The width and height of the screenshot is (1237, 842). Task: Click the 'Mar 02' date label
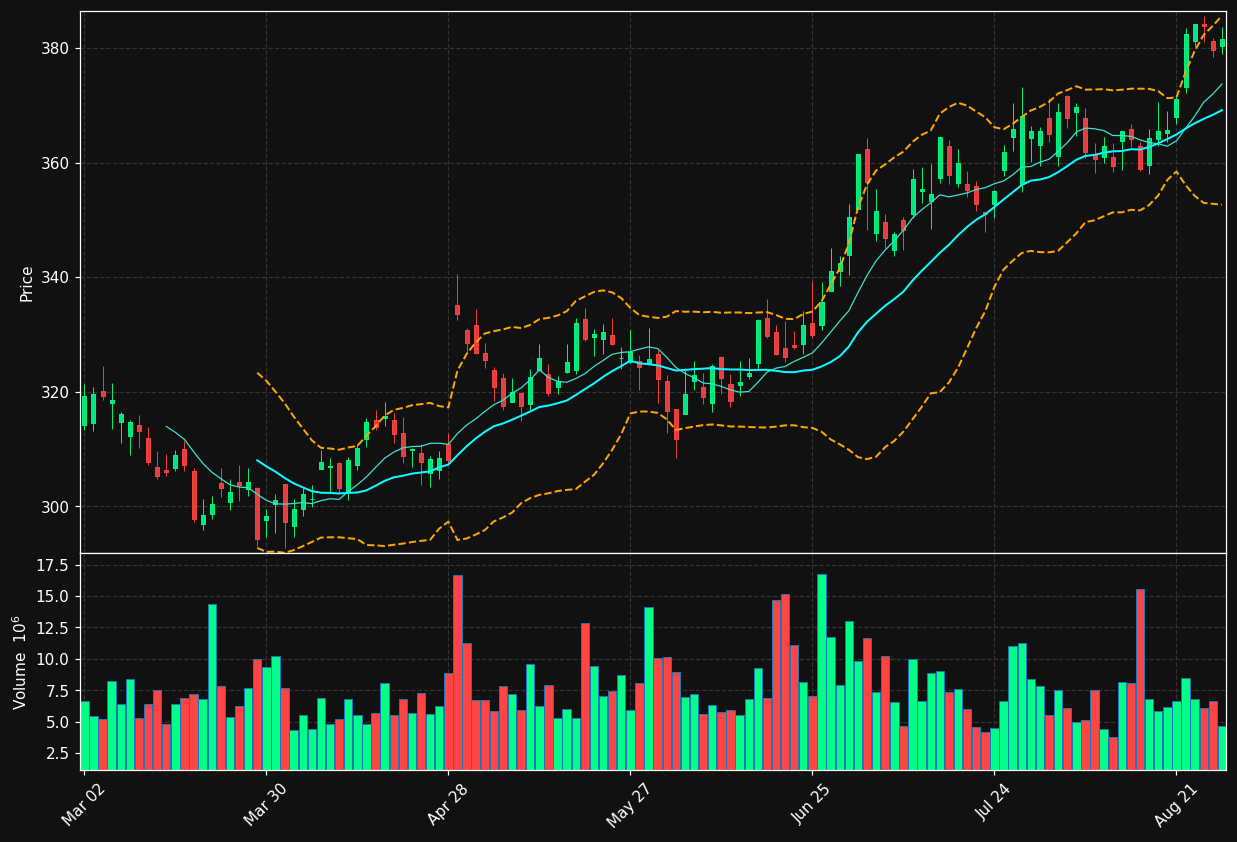point(84,805)
